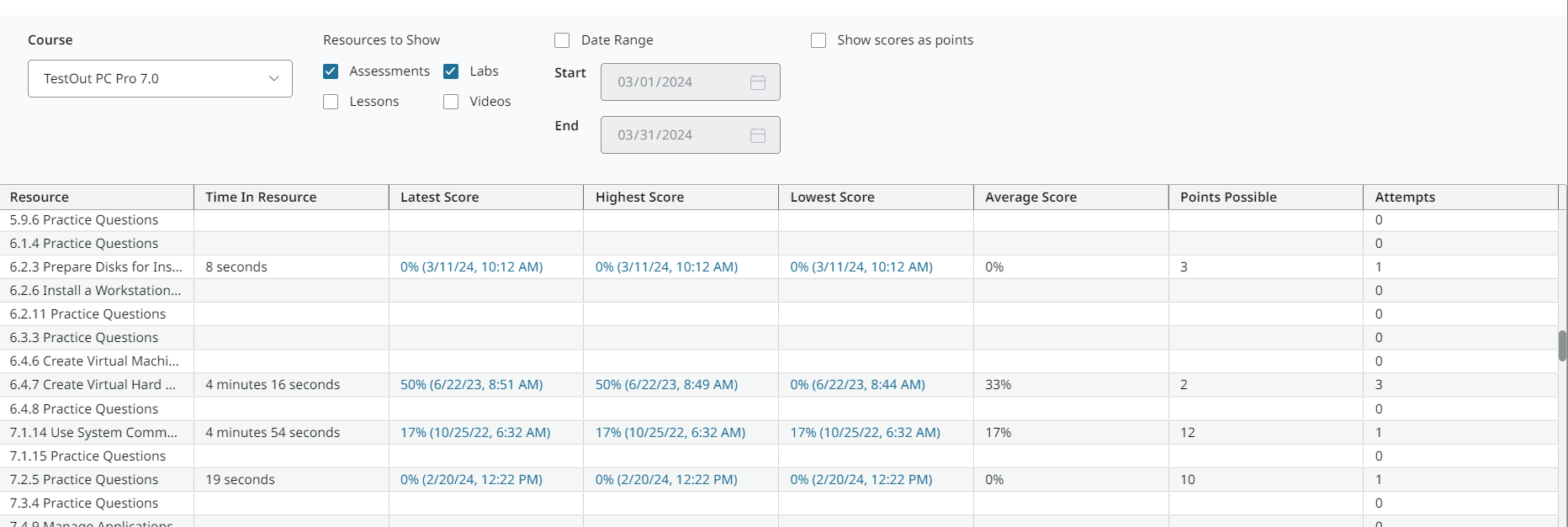Enable the Videos checkbox
This screenshot has height=527, width=1568.
[x=451, y=102]
